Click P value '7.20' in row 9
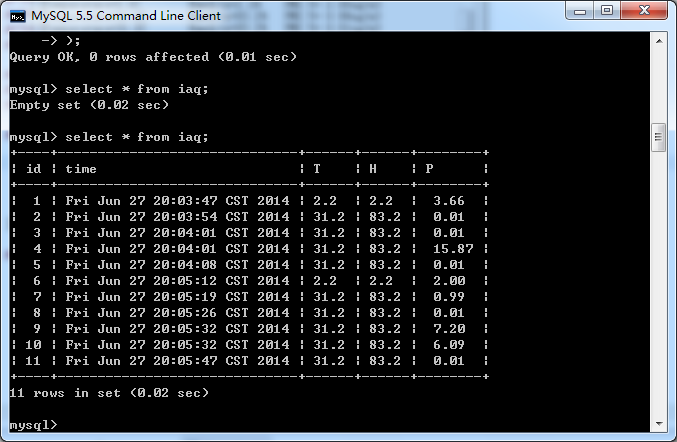The height and width of the screenshot is (442, 677). [449, 328]
